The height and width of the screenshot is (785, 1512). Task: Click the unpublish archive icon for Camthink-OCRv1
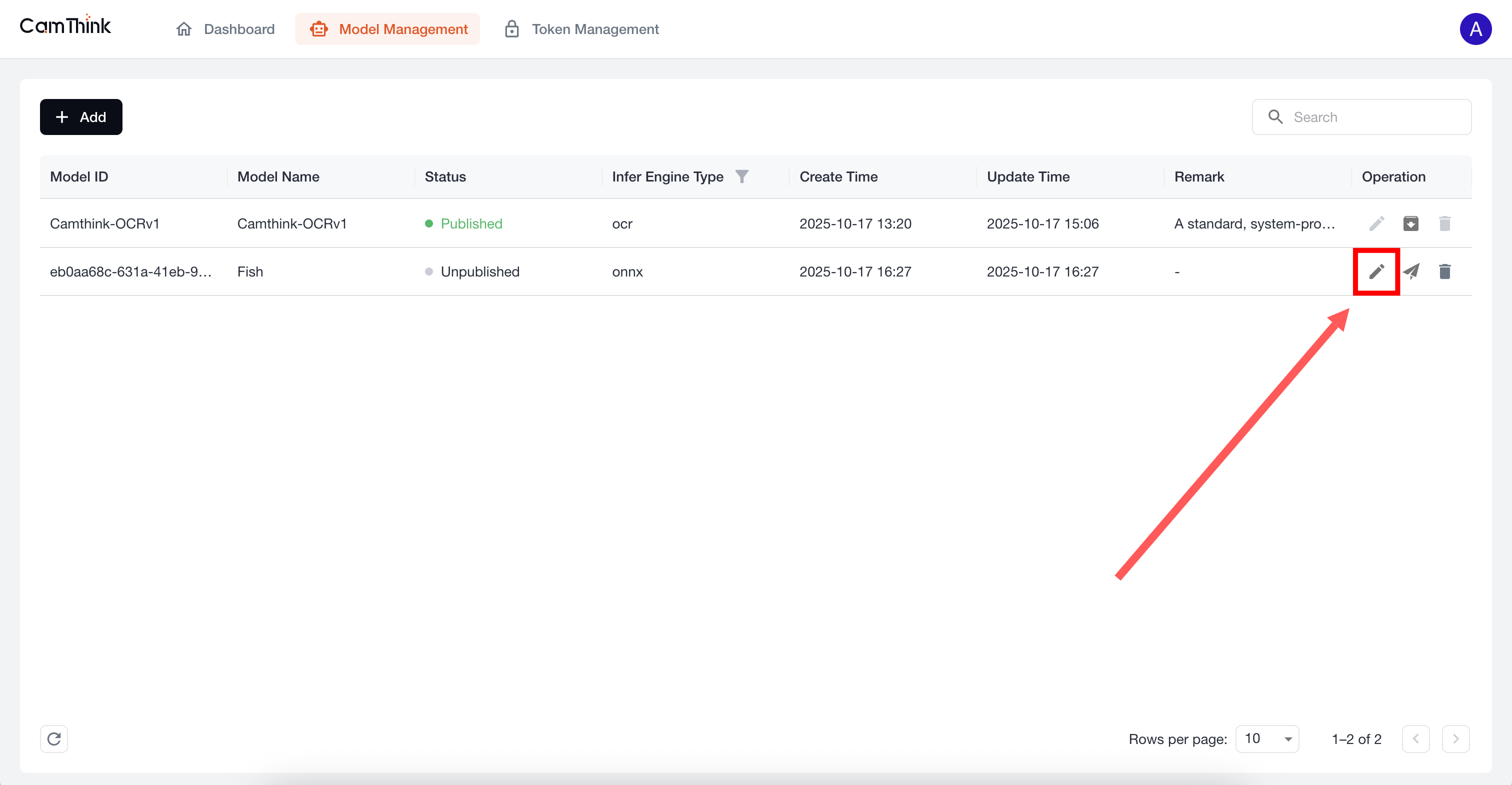(1410, 223)
